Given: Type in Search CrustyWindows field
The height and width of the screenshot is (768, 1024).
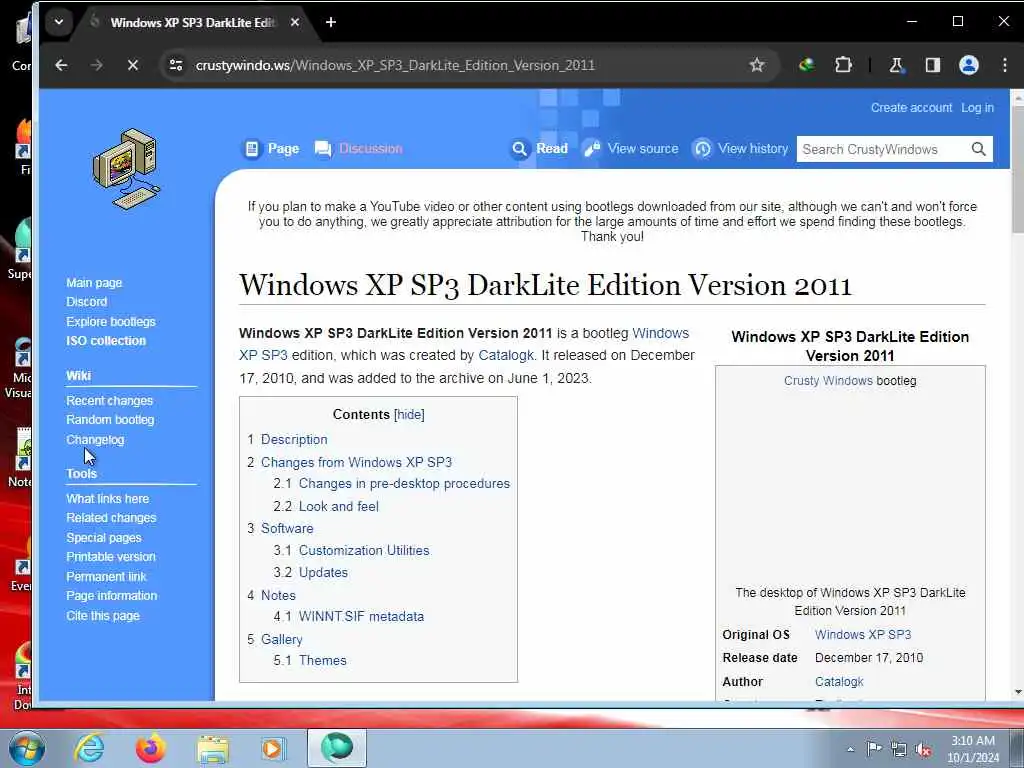Looking at the screenshot, I should click(882, 150).
